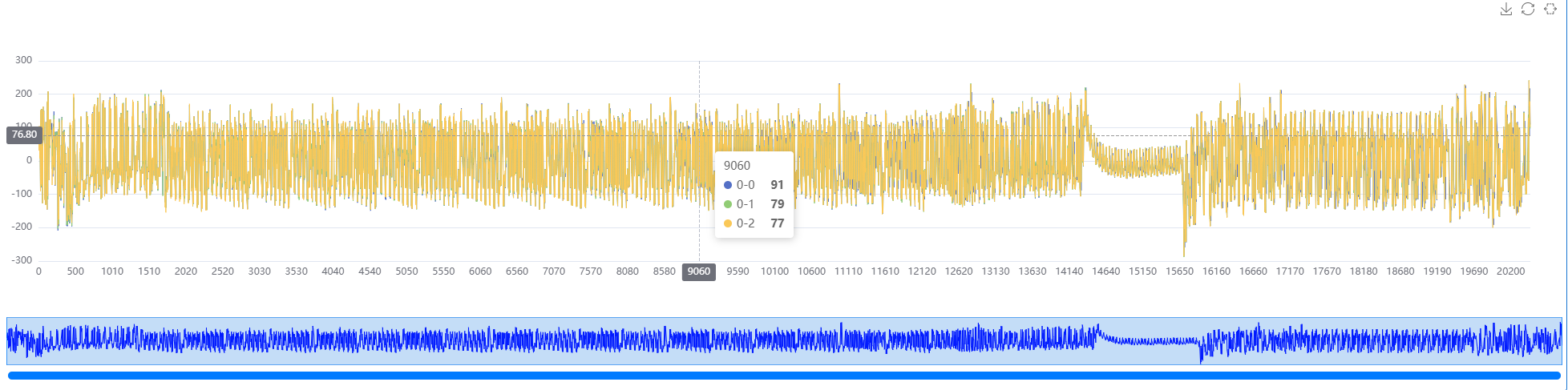The height and width of the screenshot is (390, 1568).
Task: Click the blue 0-0 series marker in tooltip
Action: pyautogui.click(x=728, y=185)
